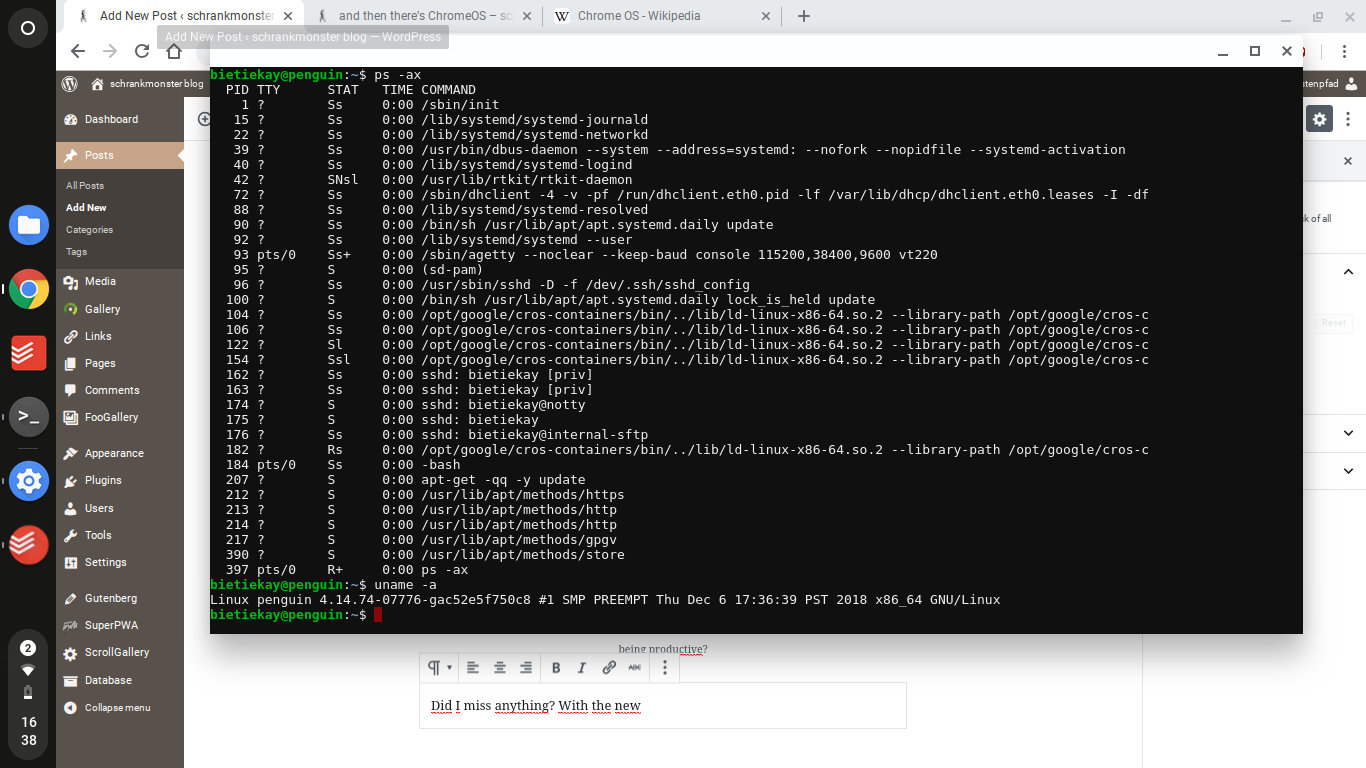Image resolution: width=1366 pixels, height=768 pixels.
Task: Click the battery indicator in the tray
Action: click(28, 692)
